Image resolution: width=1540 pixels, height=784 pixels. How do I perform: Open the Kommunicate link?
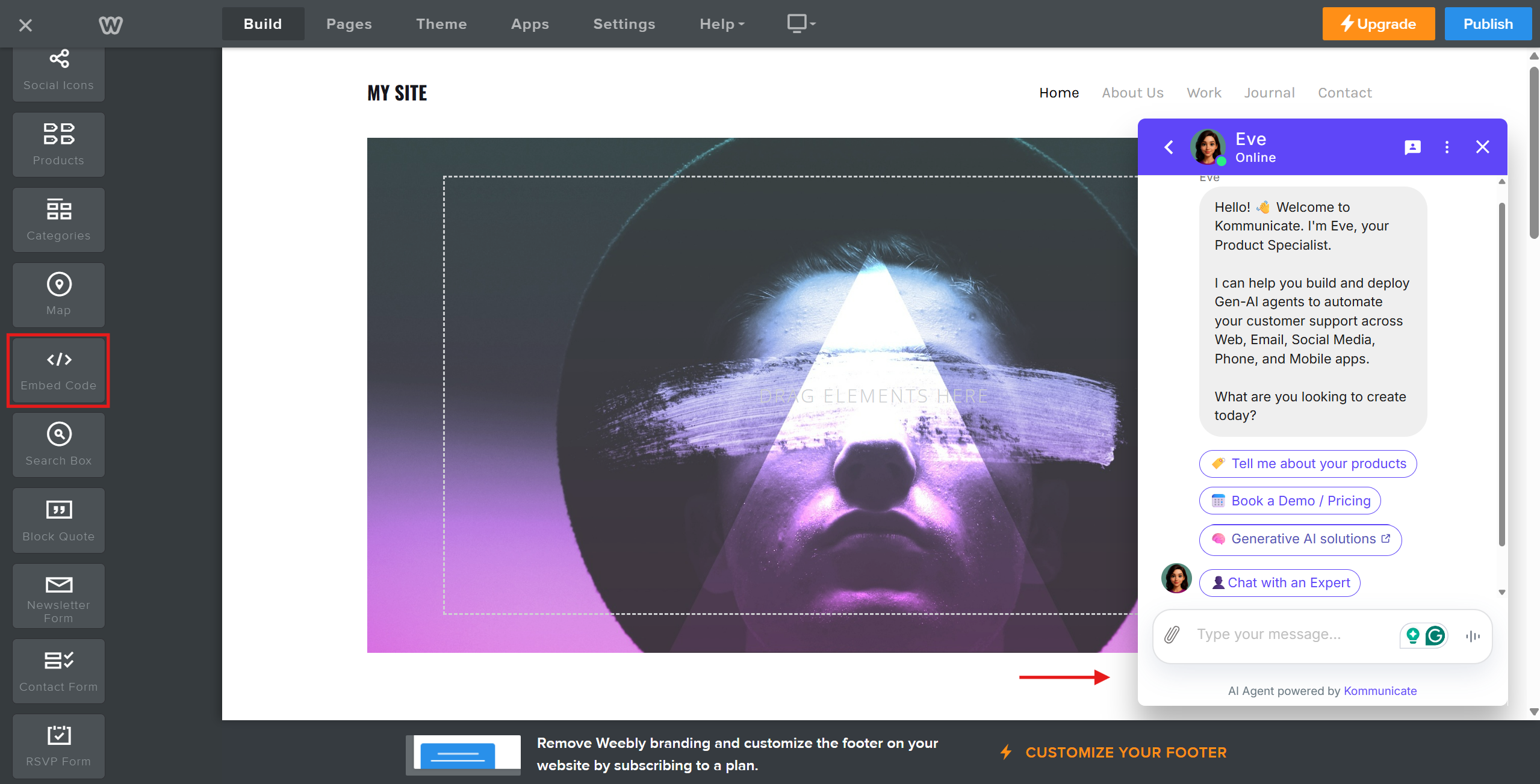pos(1380,691)
